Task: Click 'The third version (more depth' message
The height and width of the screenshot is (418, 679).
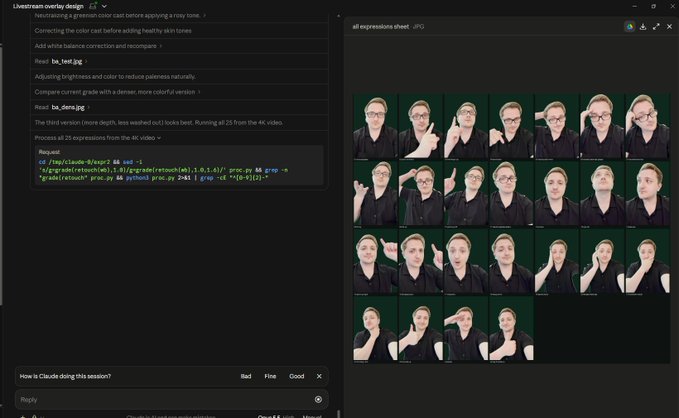Action: pos(159,123)
